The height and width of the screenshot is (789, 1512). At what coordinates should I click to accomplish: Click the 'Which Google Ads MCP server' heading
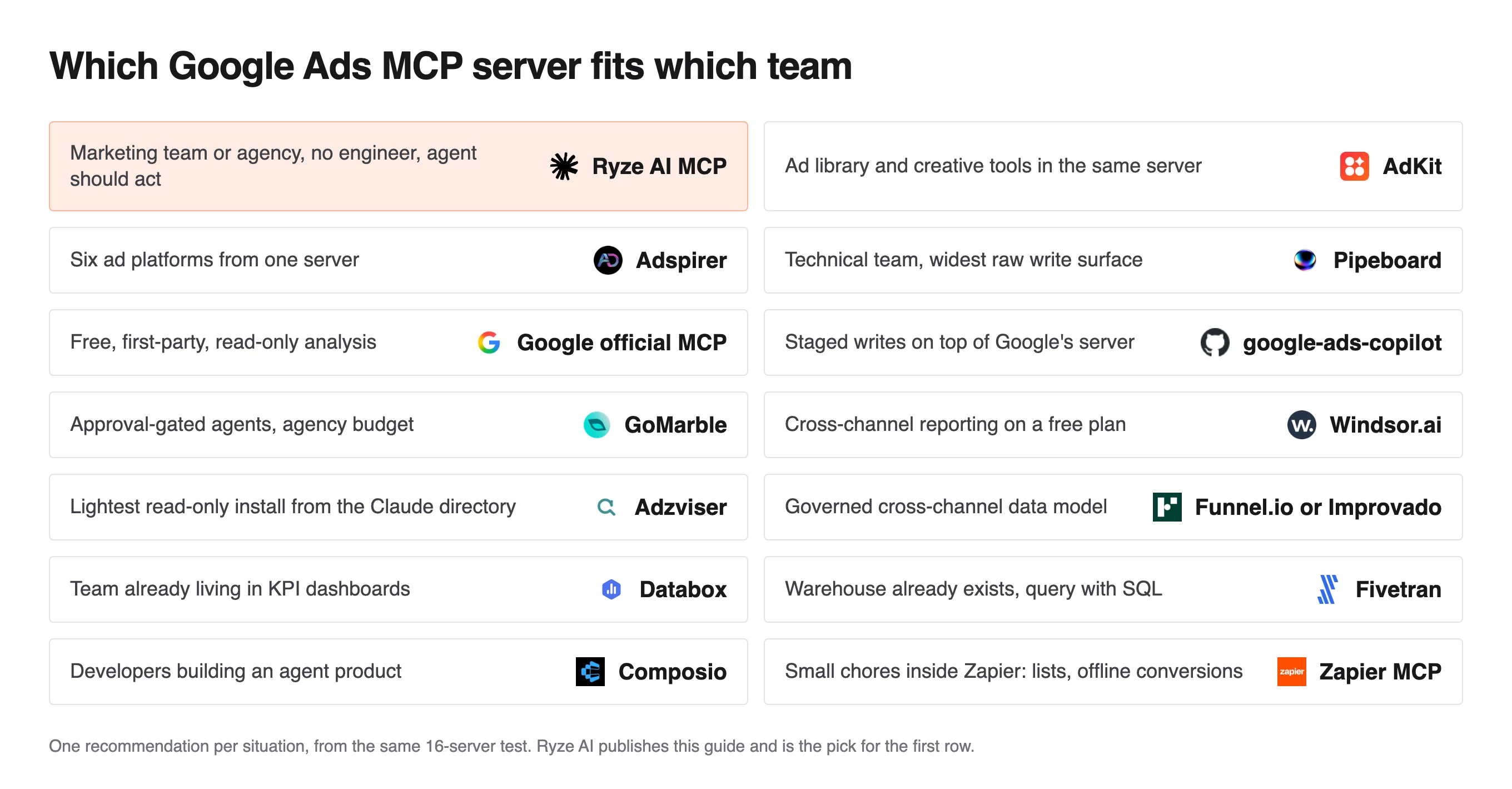point(450,66)
